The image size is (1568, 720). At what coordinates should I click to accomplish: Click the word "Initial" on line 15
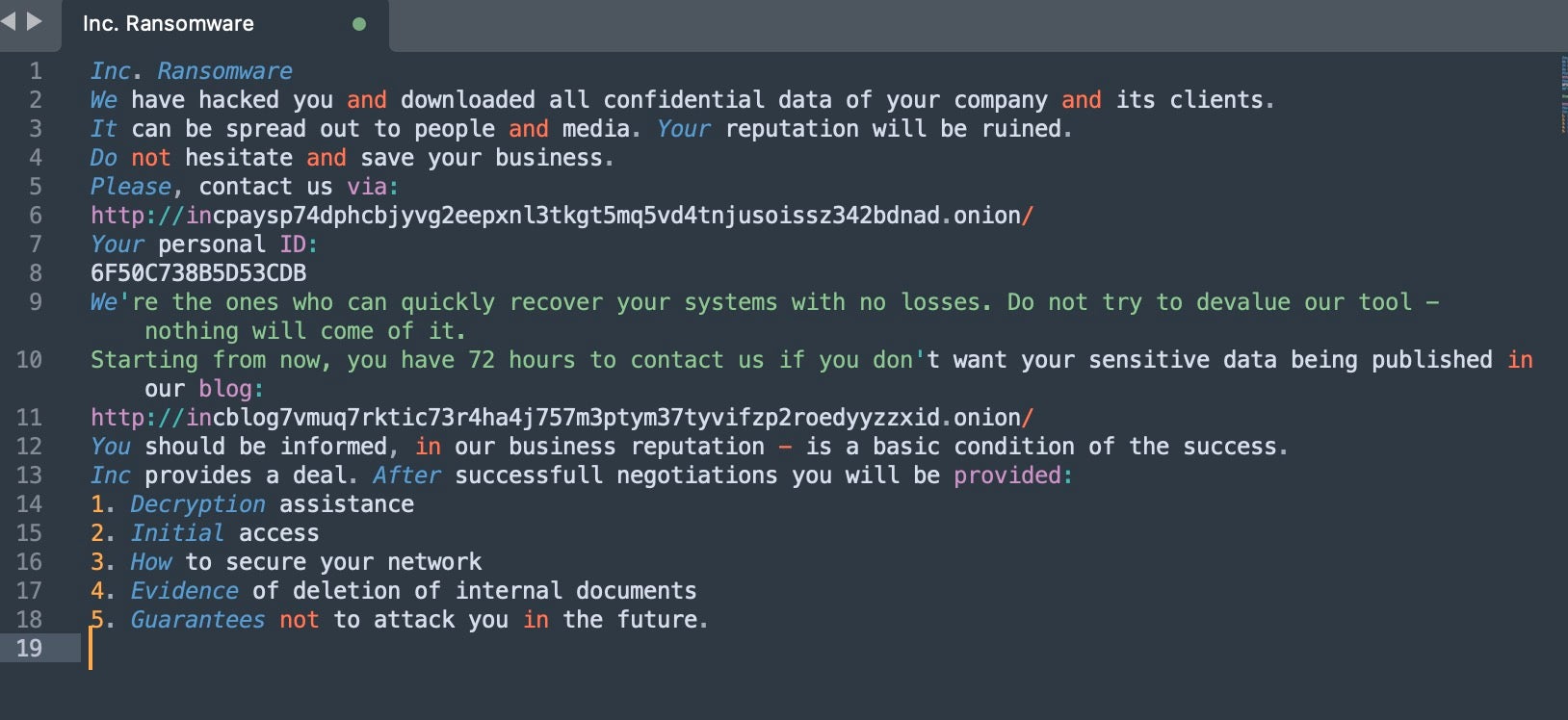(x=177, y=533)
